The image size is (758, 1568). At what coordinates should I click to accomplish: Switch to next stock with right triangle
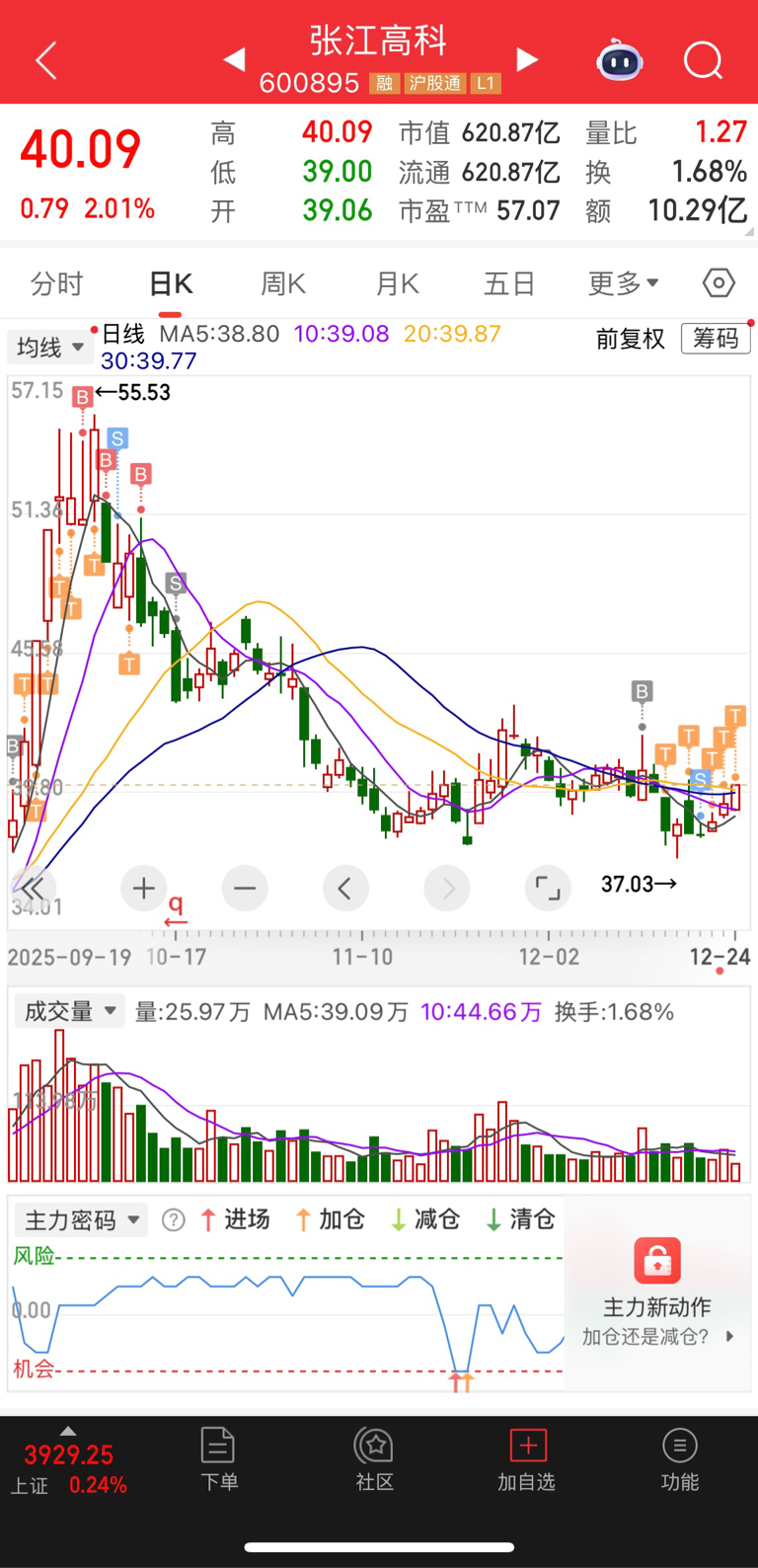527,60
